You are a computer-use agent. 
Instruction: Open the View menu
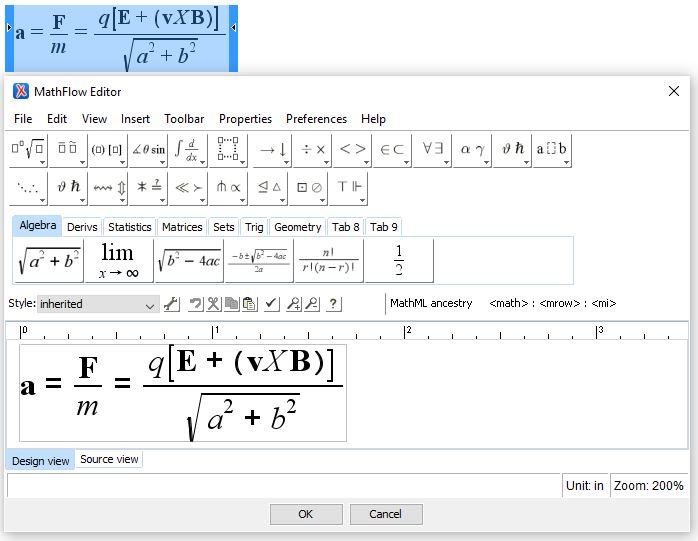[x=94, y=119]
